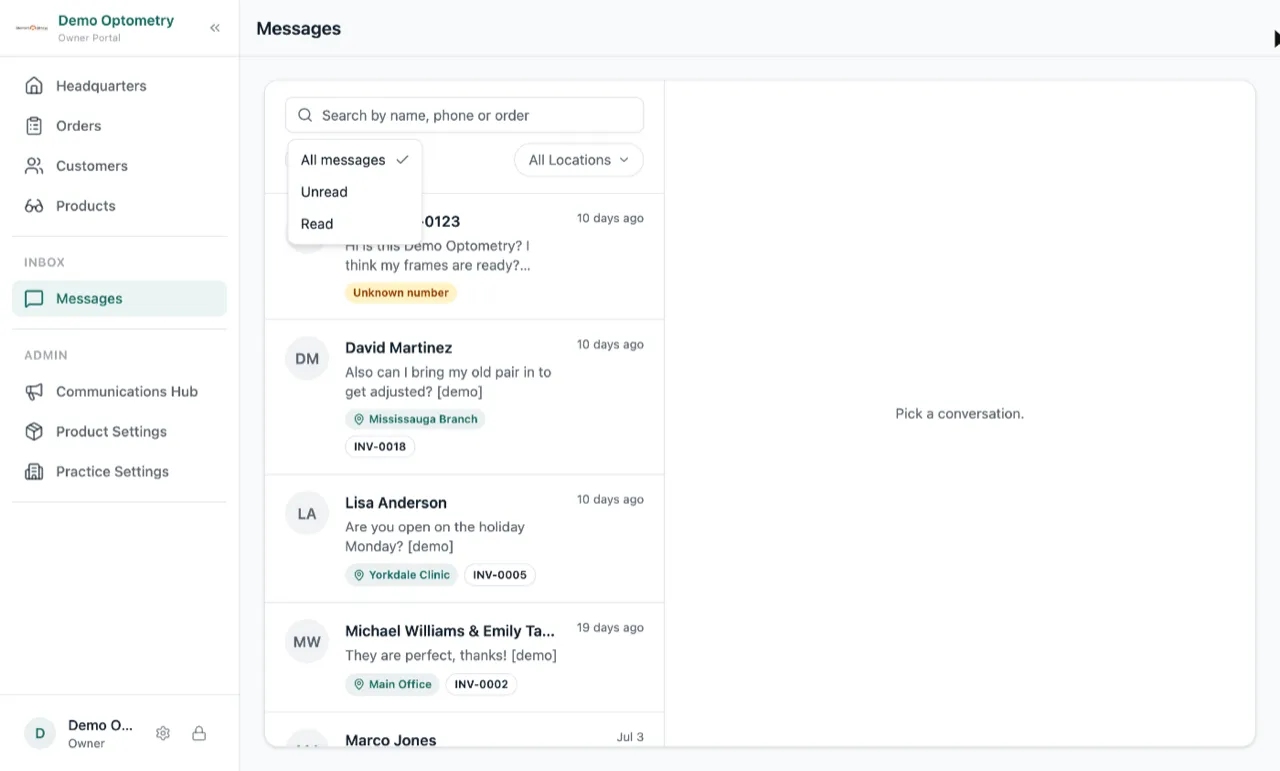Click the DM avatar for David Martinez
Image resolution: width=1280 pixels, height=771 pixels.
coord(307,358)
